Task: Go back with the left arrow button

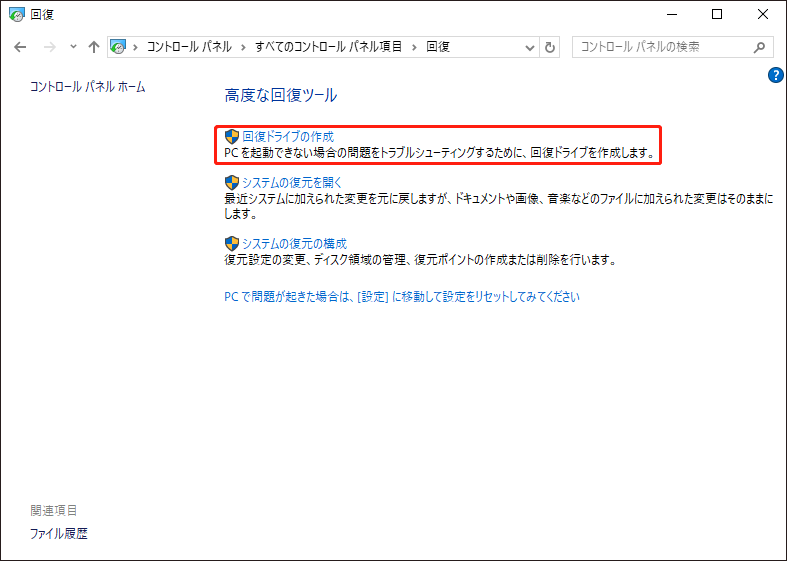Action: coord(20,47)
